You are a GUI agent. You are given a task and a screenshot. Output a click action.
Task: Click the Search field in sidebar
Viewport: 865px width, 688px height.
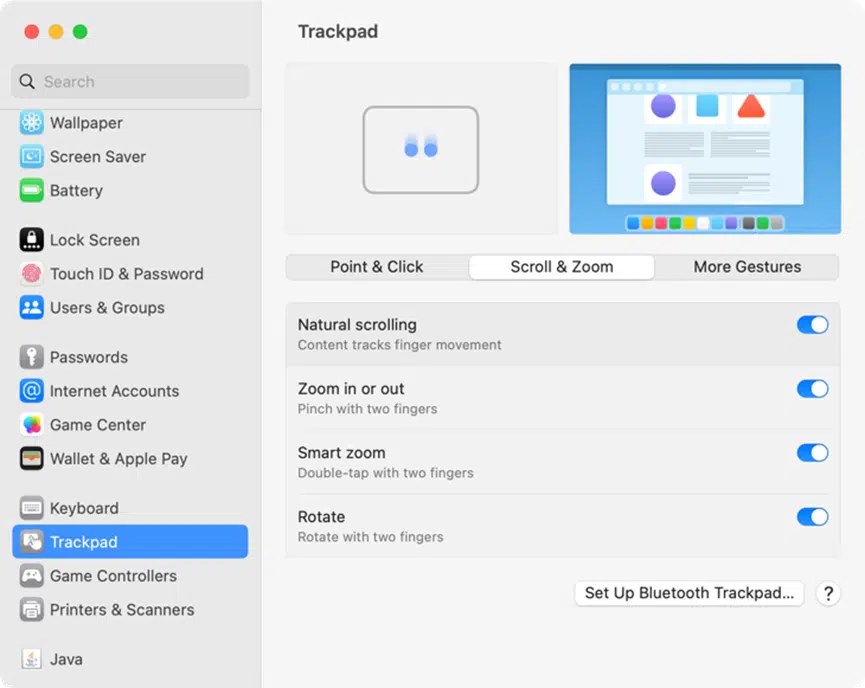coord(130,82)
